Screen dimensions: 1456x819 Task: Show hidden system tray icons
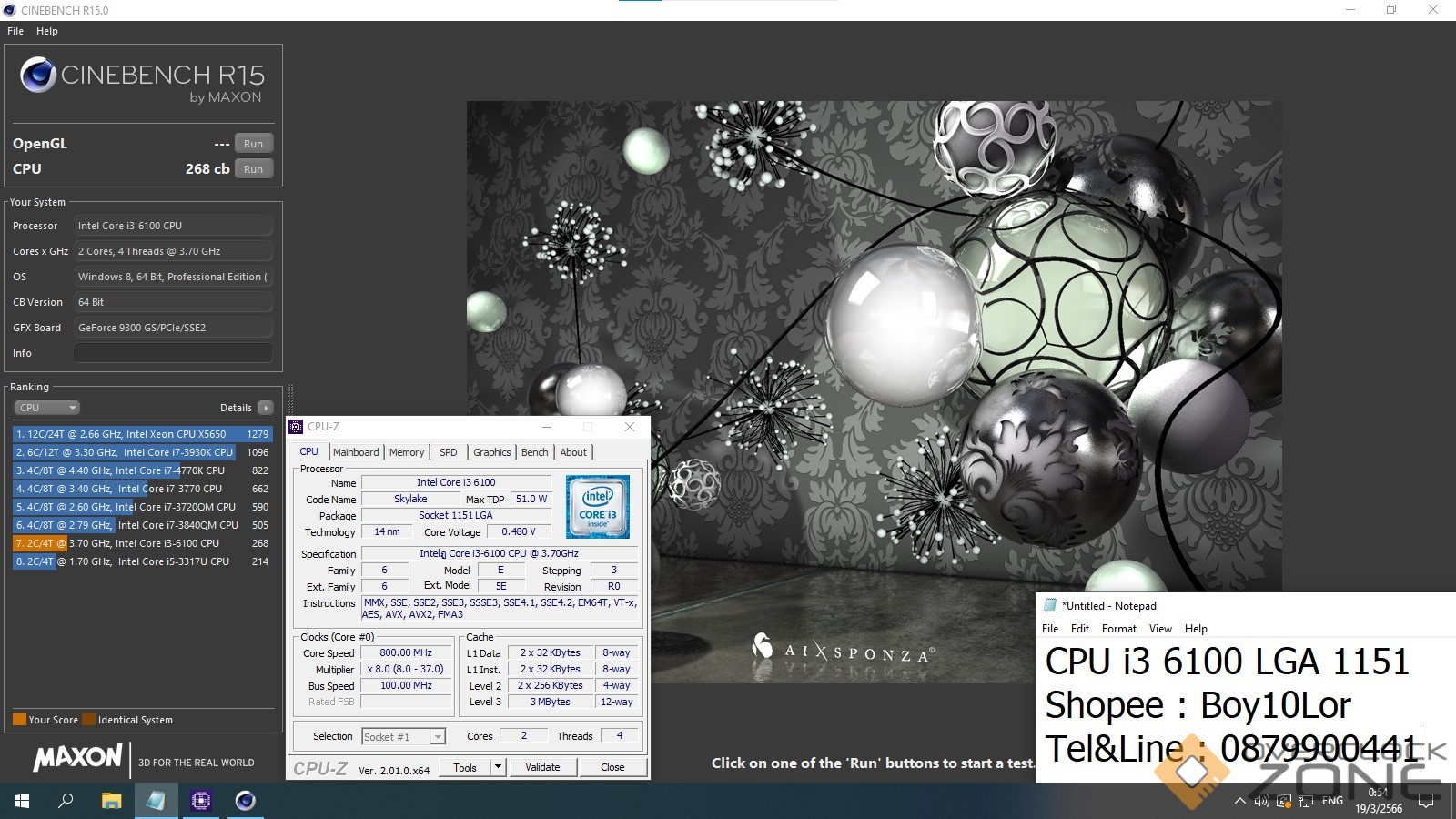coord(1239,801)
